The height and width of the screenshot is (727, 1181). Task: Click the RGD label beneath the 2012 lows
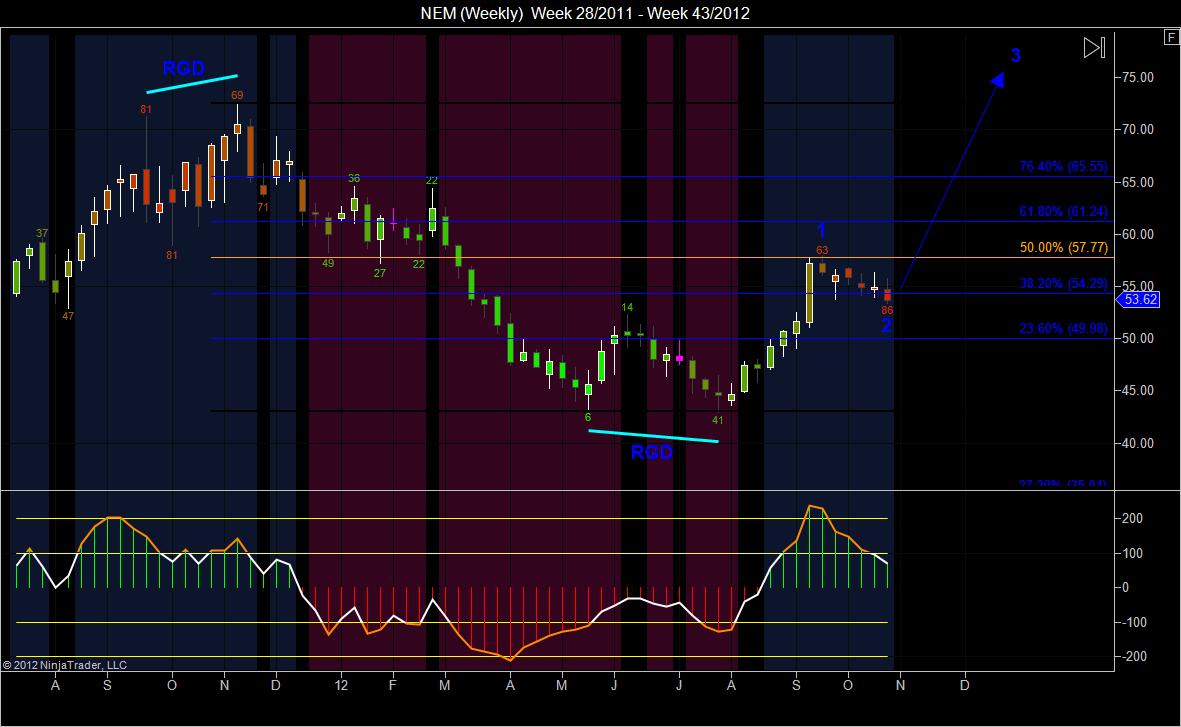(652, 452)
